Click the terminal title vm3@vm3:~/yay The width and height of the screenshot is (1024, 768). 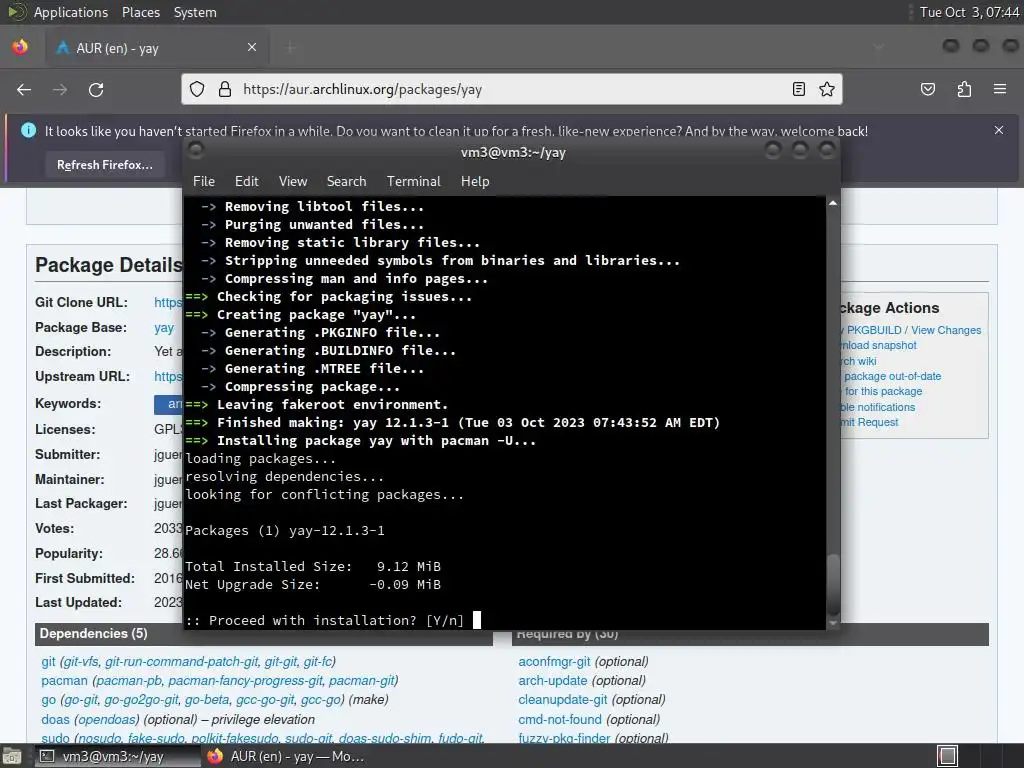[x=513, y=152]
